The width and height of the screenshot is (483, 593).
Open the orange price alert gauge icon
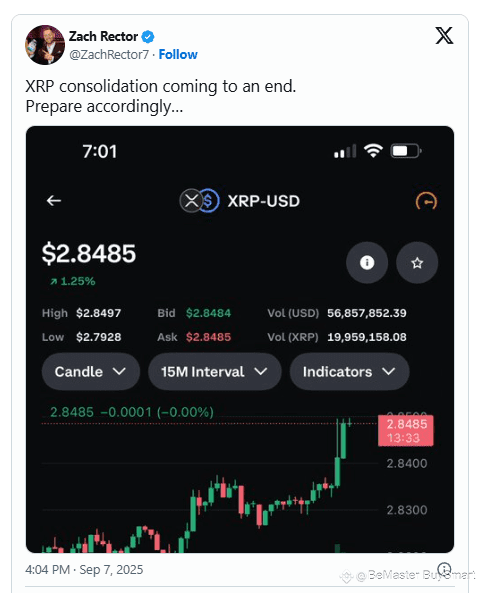click(x=426, y=201)
